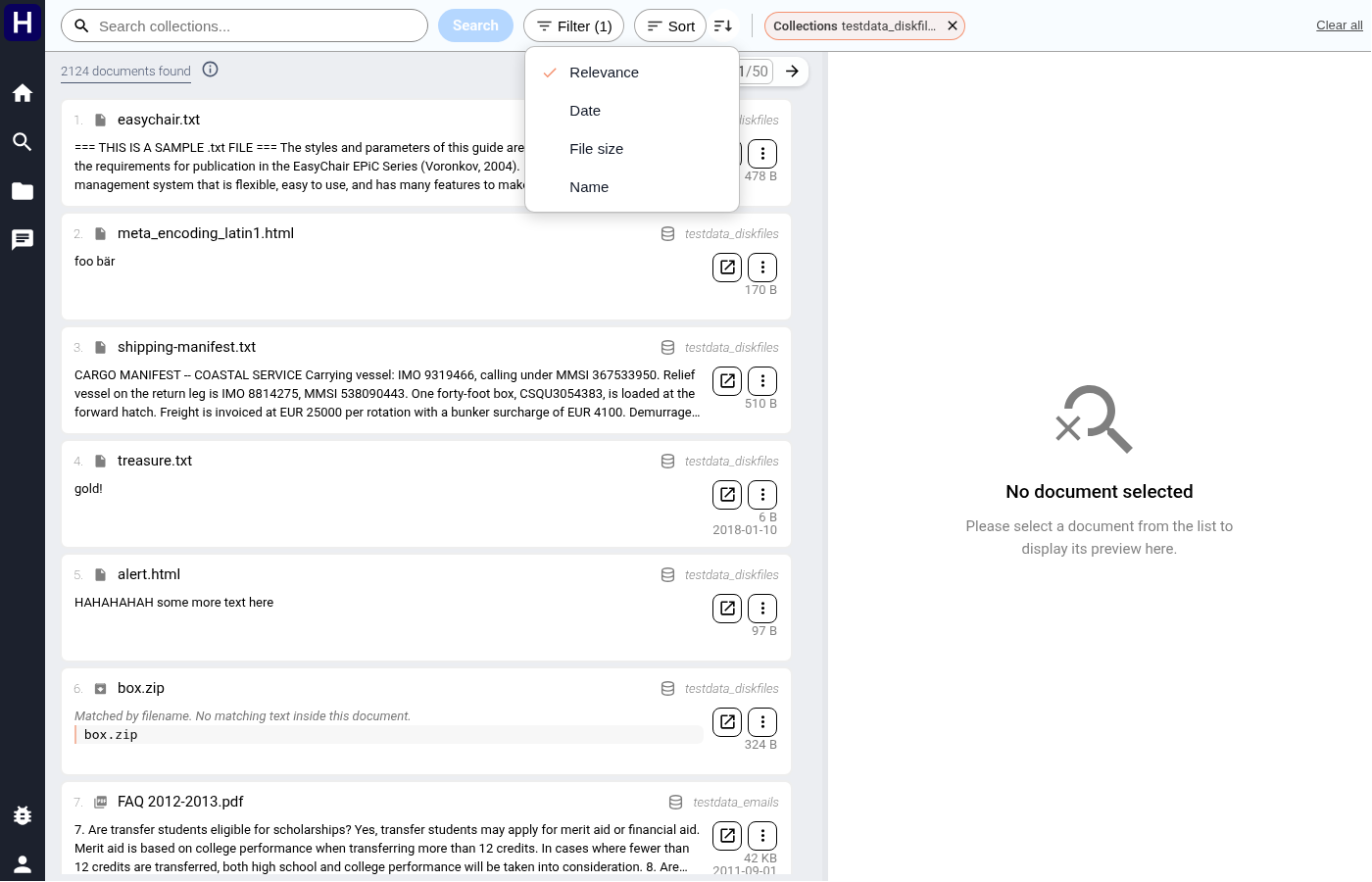1372x882 pixels.
Task: Select the alert.html document title
Action: 149,574
